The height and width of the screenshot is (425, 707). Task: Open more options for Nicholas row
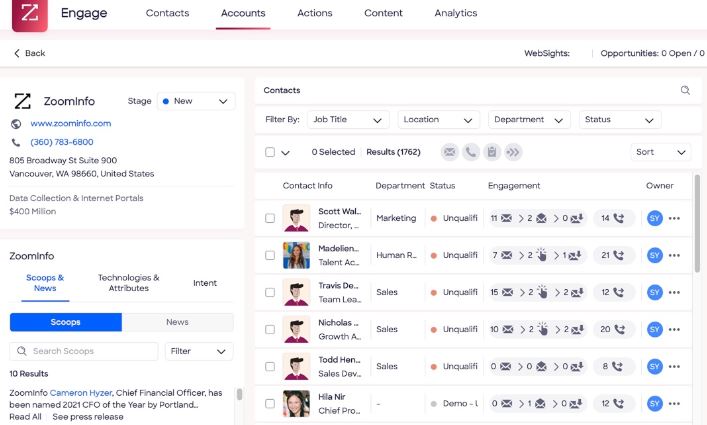point(675,329)
